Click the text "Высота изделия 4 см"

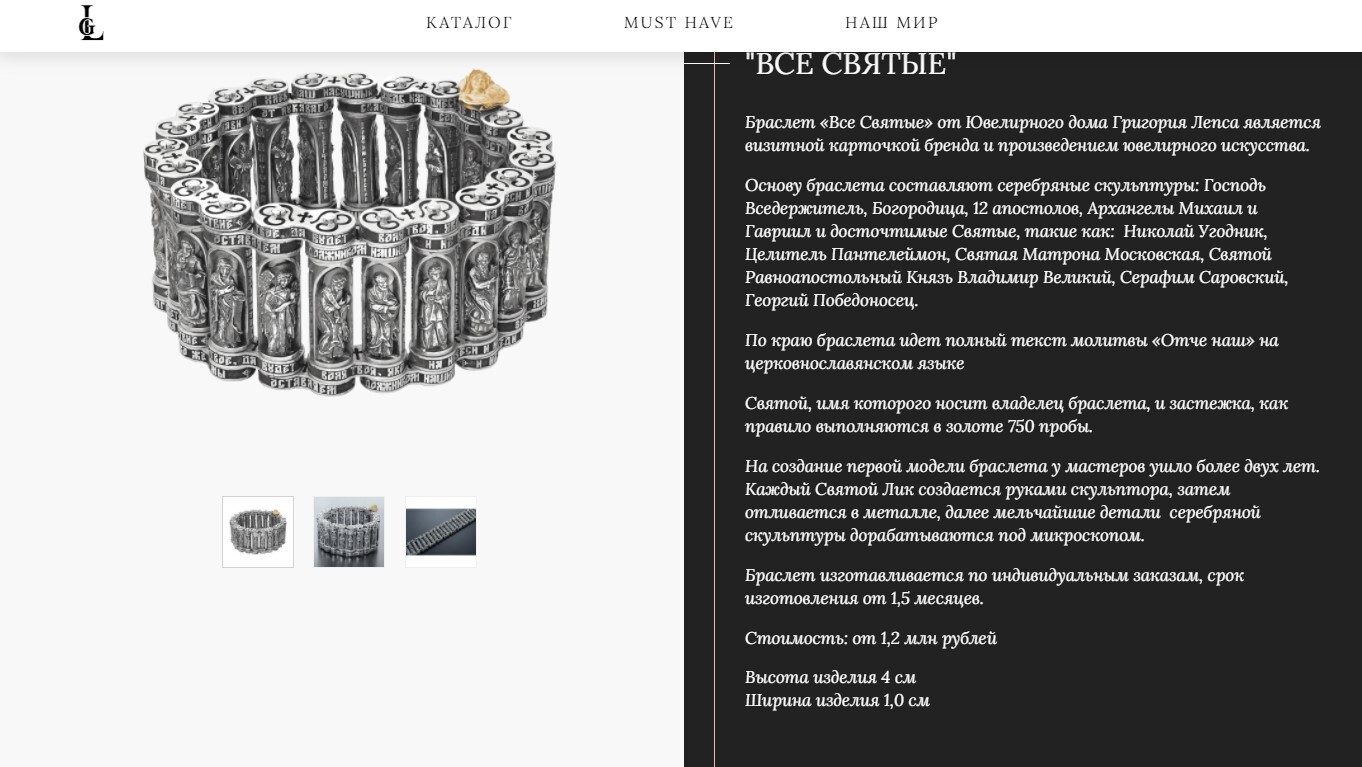pos(831,677)
